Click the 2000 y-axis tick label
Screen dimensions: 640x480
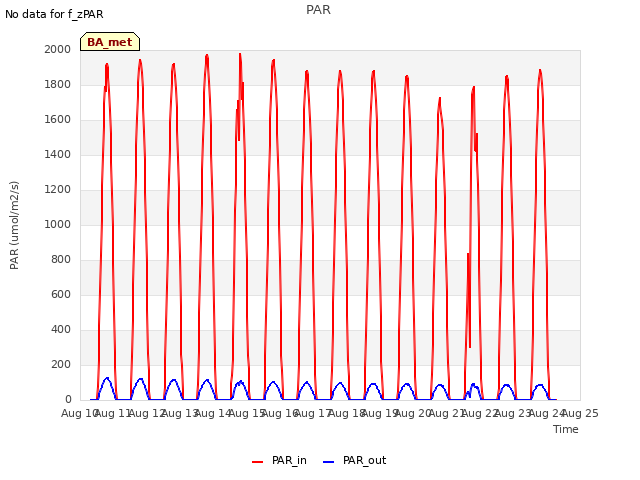pyautogui.click(x=58, y=49)
